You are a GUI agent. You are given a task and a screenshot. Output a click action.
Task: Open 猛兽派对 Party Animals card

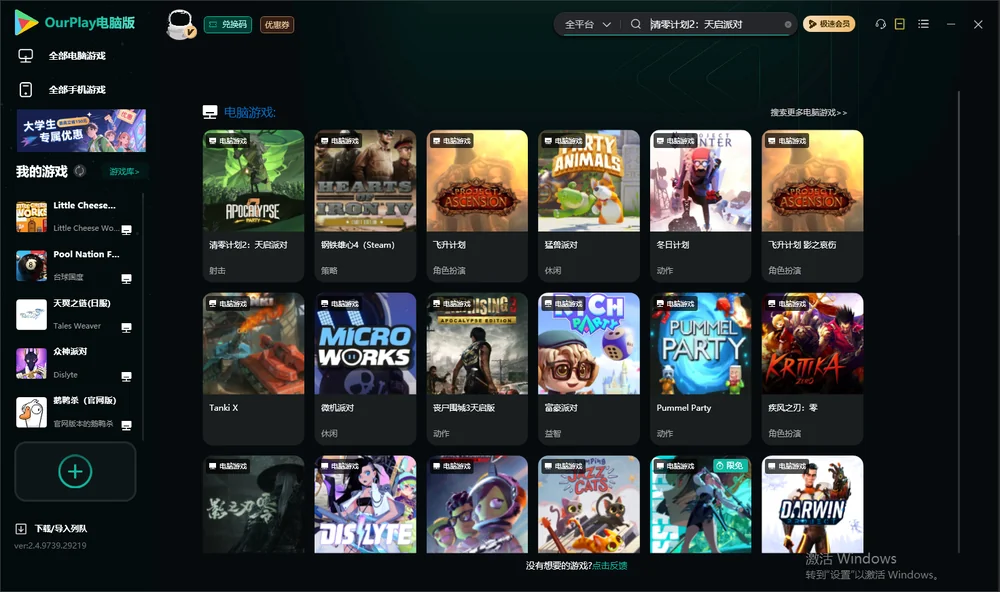click(x=589, y=205)
